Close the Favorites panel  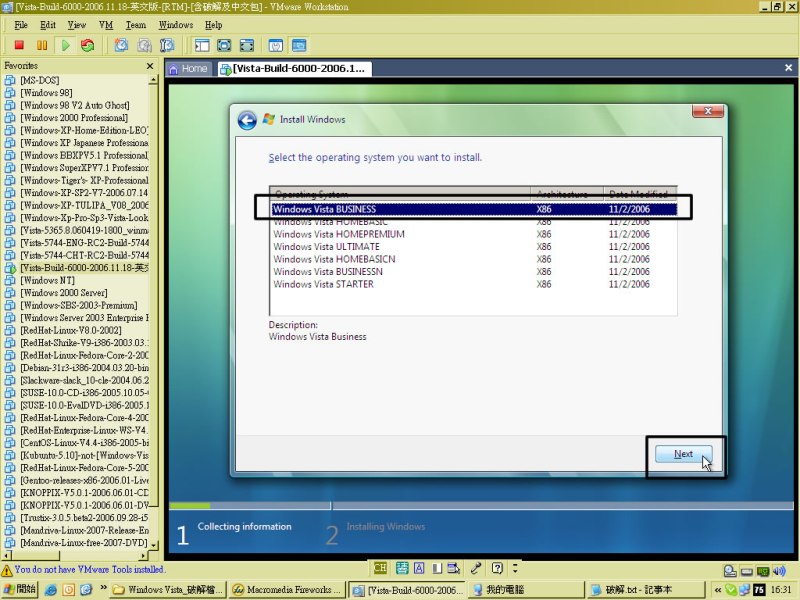point(150,66)
